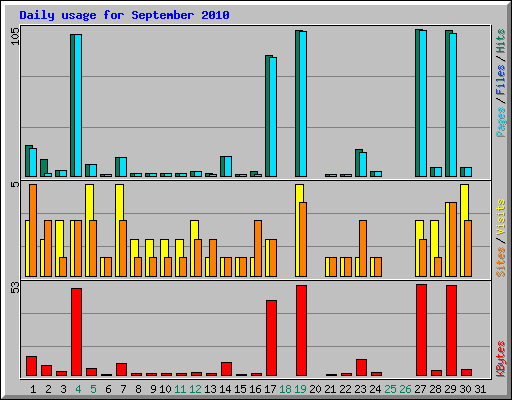Click day '15' on the x-axis
The width and height of the screenshot is (512, 400).
tap(240, 389)
